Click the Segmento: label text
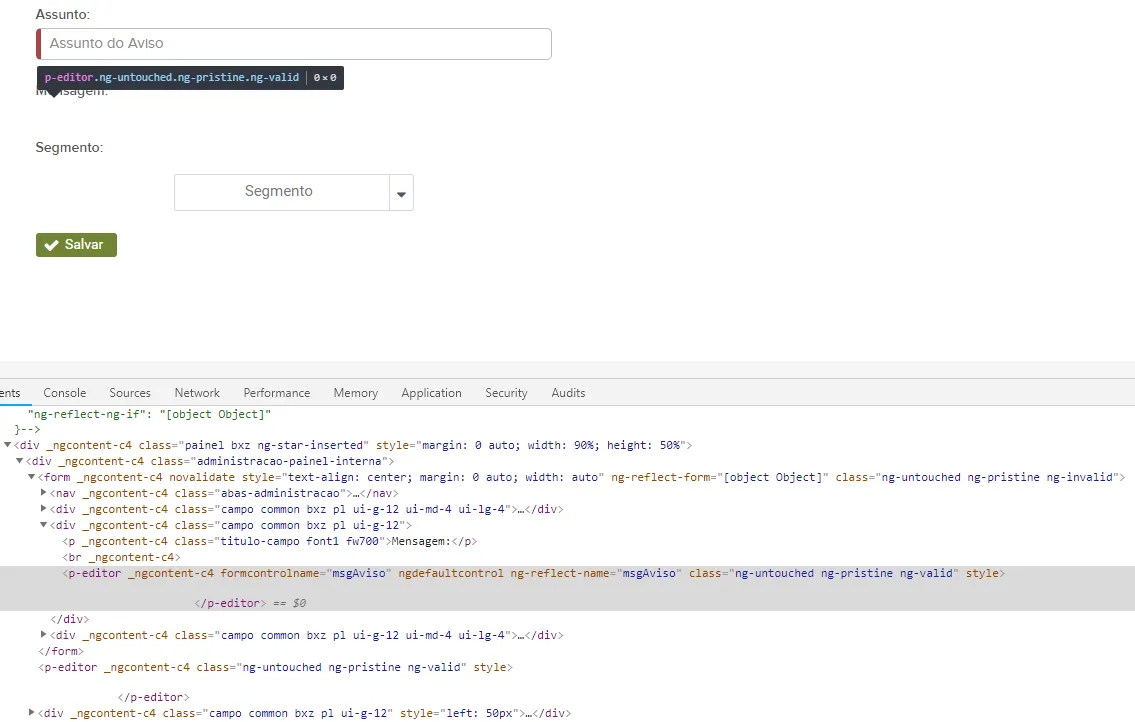The width and height of the screenshot is (1135, 722). point(69,148)
